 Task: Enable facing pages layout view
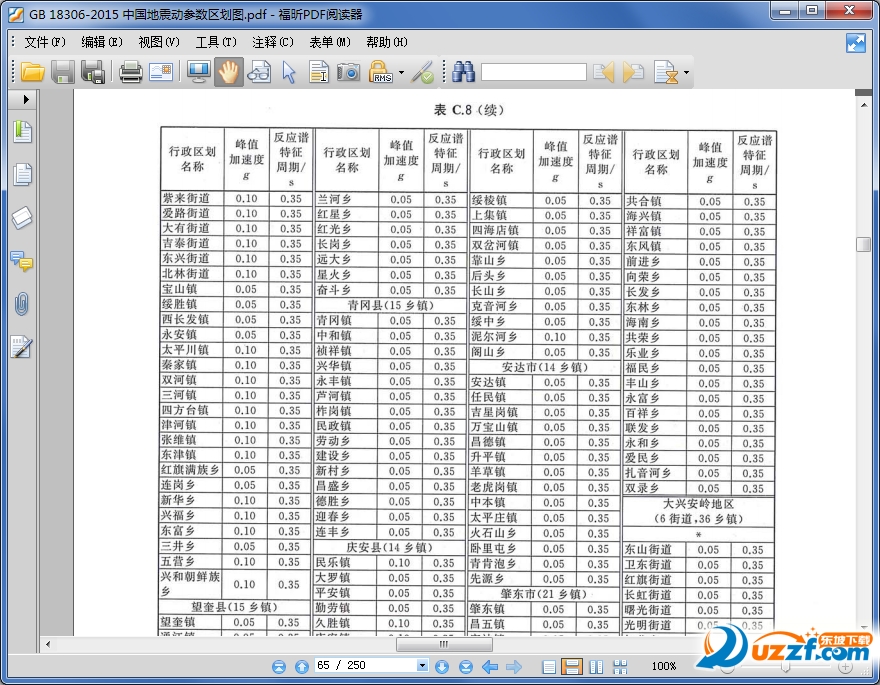pos(596,666)
